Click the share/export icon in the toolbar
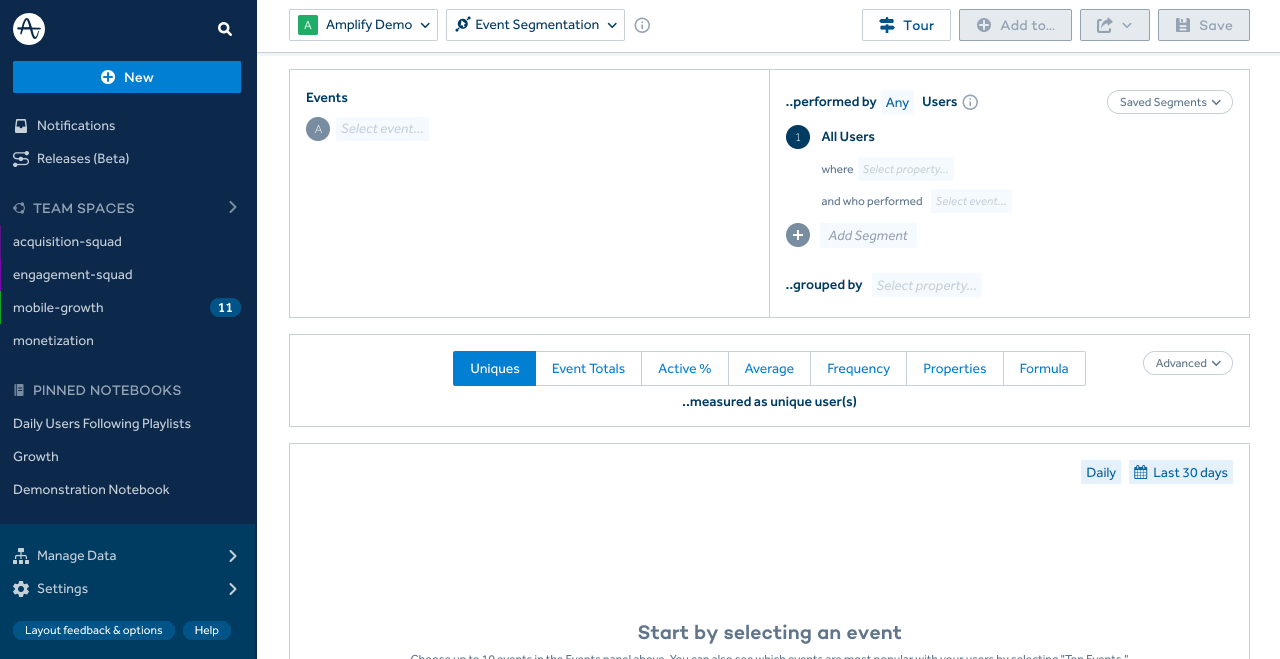This screenshot has width=1280, height=659. point(1107,24)
